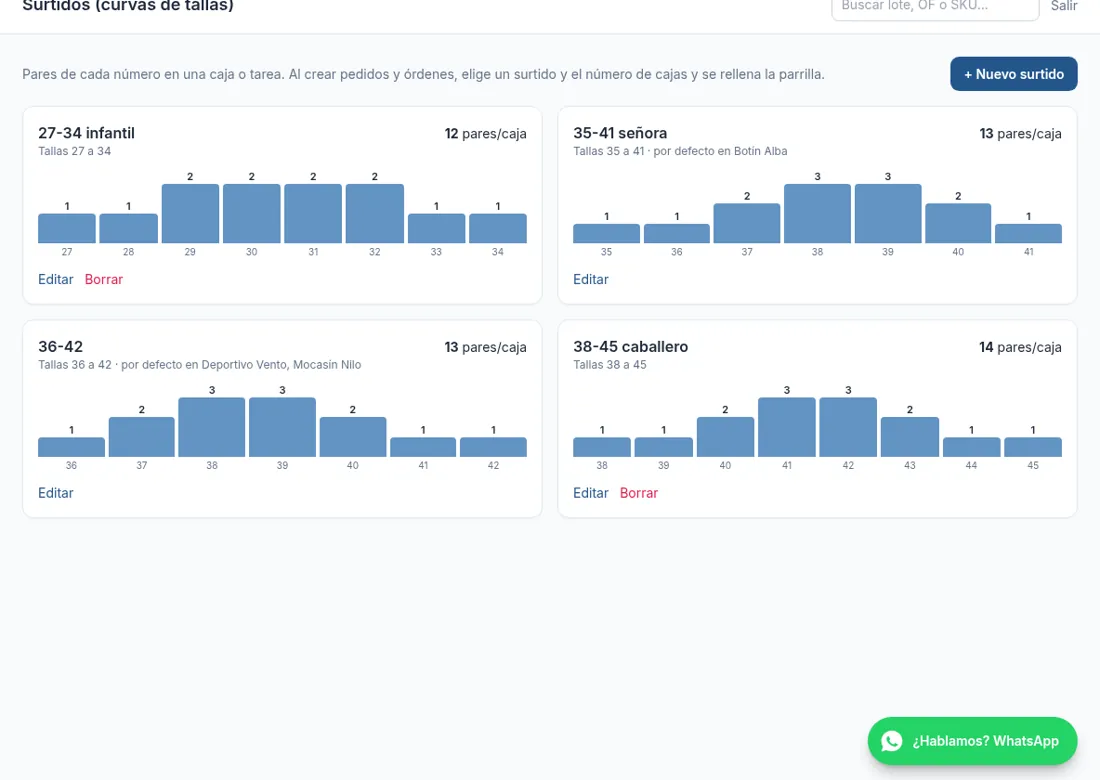Click the Salir link in the header
Screen dimensions: 1100x780
[1064, 6]
